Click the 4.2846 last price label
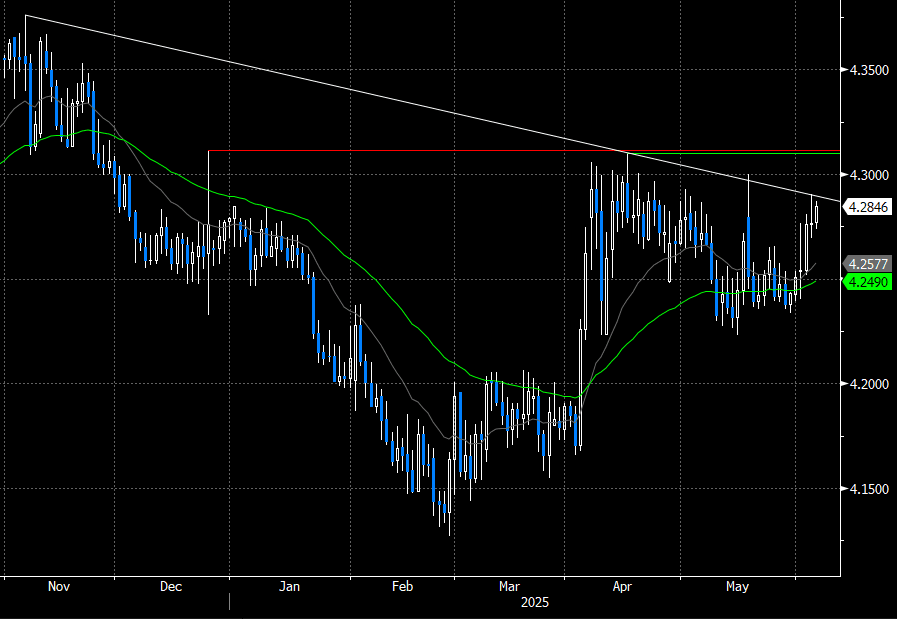This screenshot has width=897, height=619. [868, 207]
